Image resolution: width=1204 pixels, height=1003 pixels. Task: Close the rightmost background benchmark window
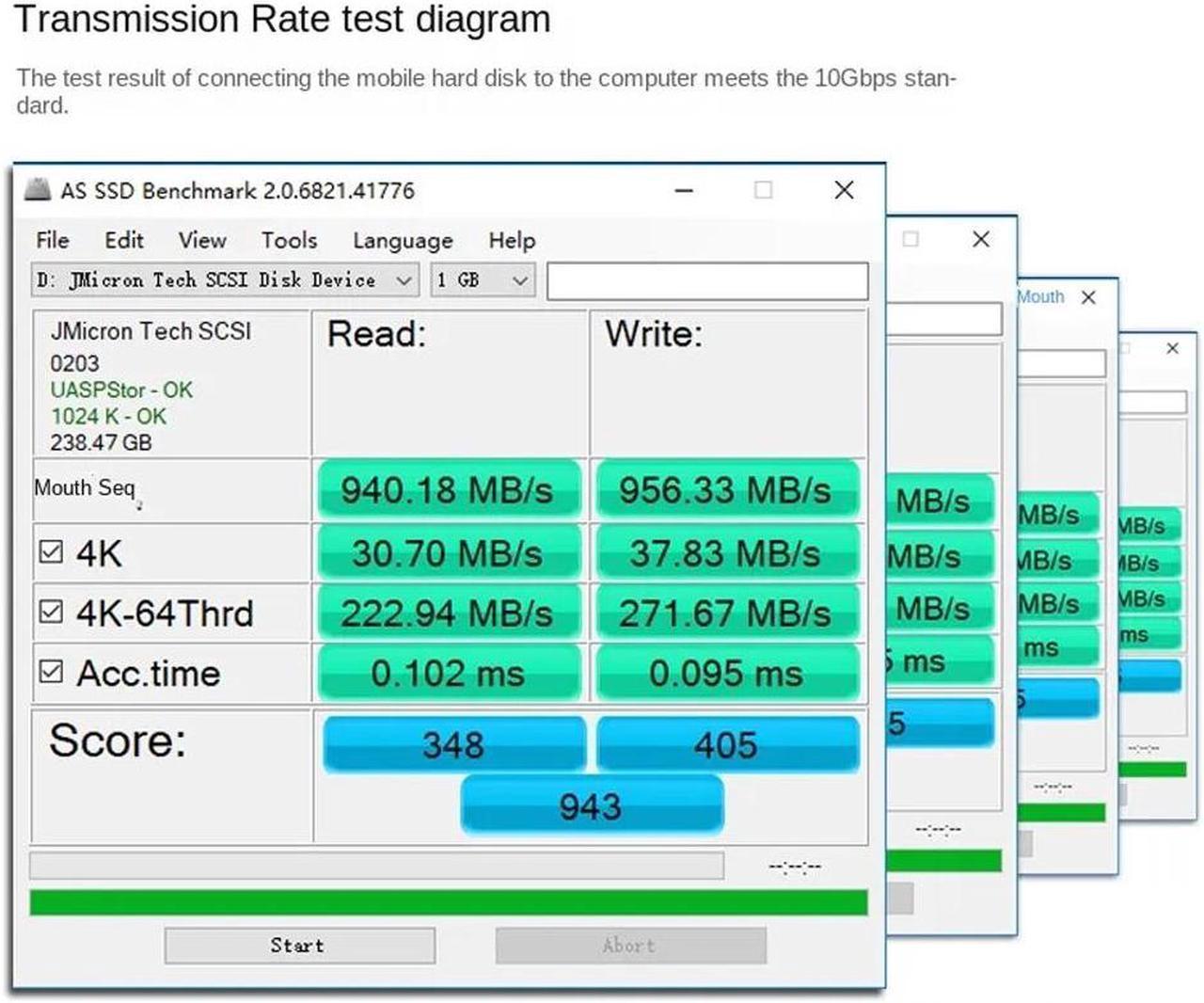1172,348
